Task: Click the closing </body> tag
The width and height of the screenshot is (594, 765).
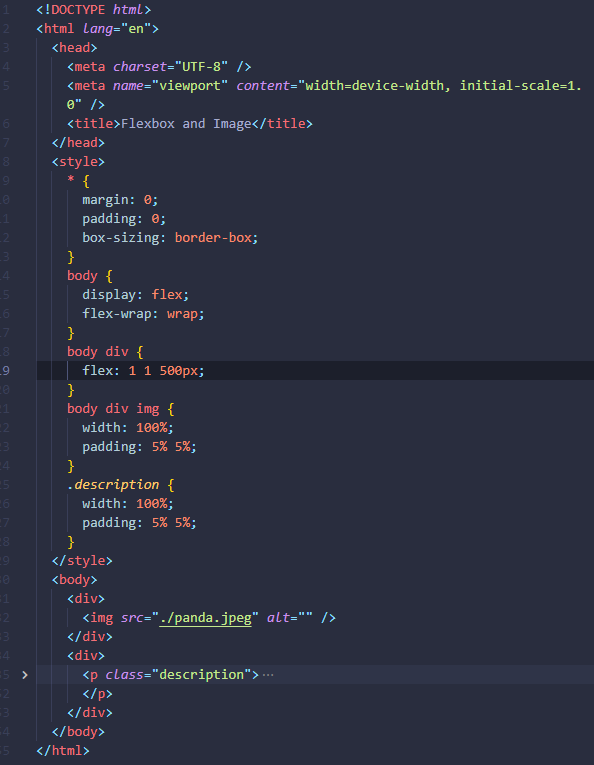Action: pos(79,732)
